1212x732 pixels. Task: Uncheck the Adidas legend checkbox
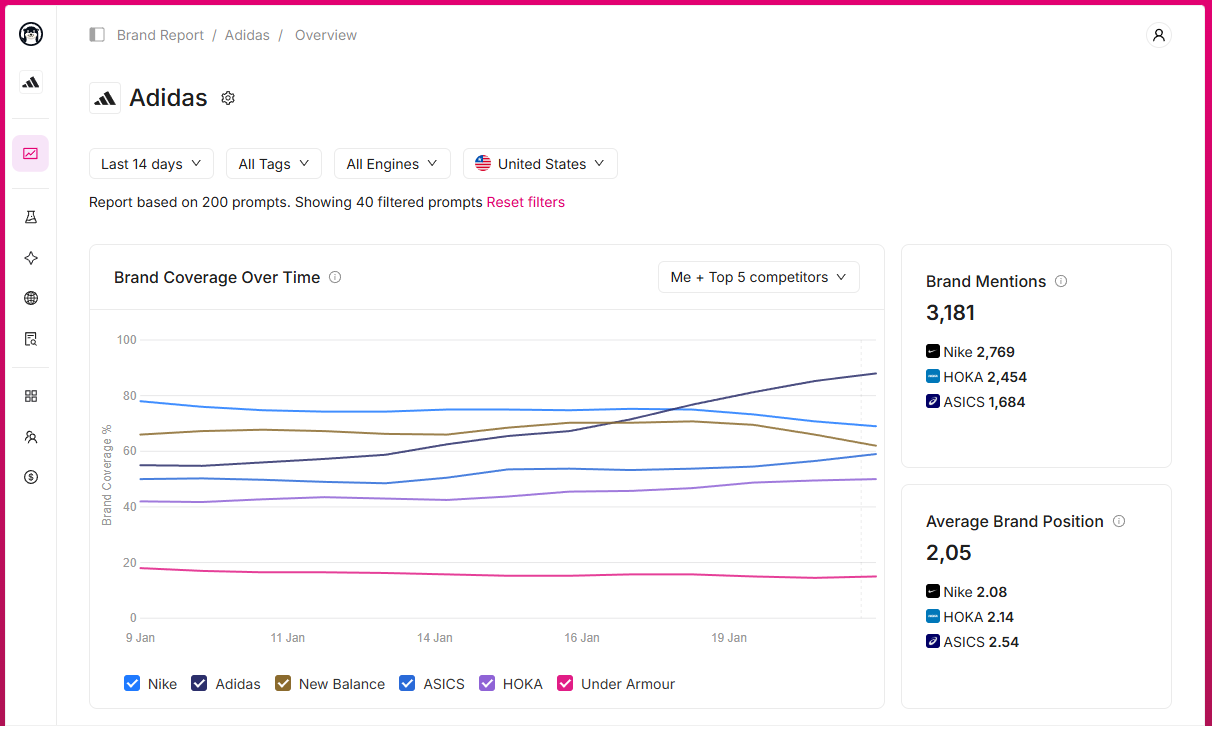[199, 684]
